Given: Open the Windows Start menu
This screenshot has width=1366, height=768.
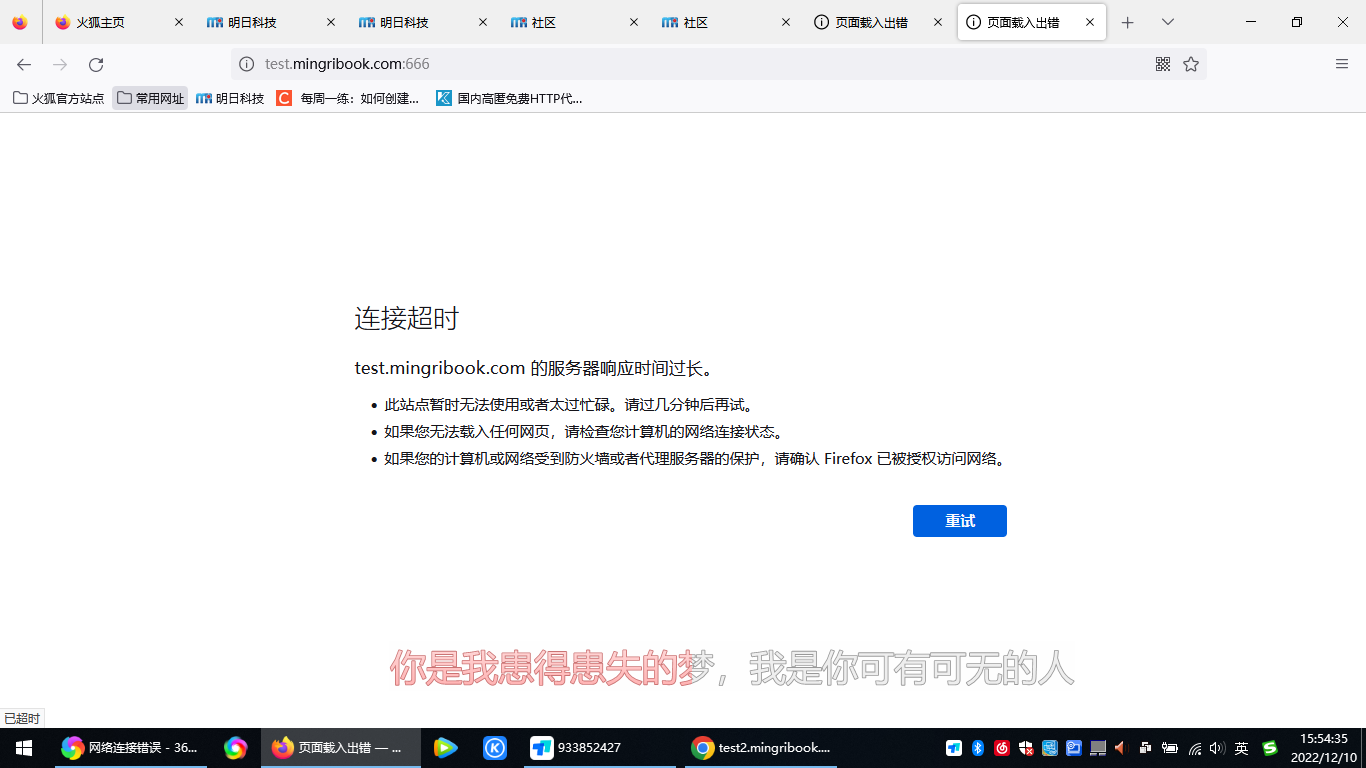Looking at the screenshot, I should pos(24,748).
